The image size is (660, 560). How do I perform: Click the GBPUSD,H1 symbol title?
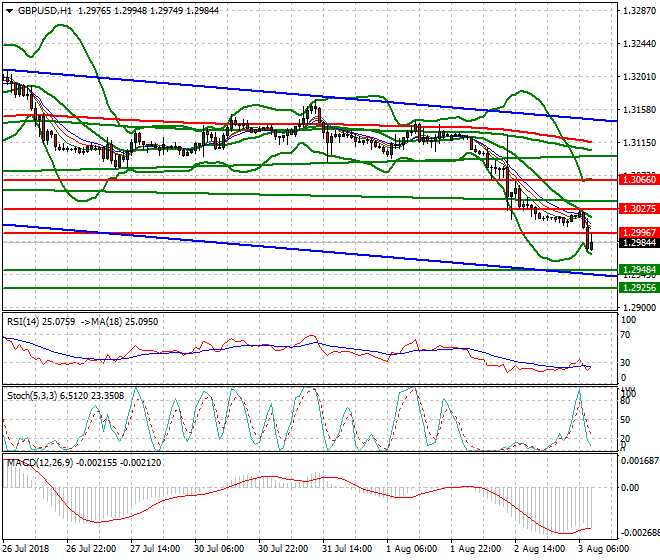click(38, 9)
